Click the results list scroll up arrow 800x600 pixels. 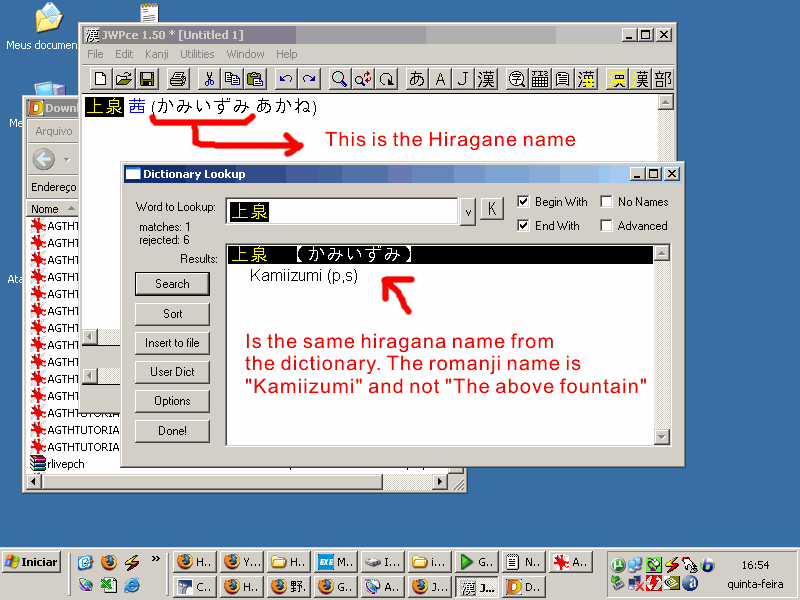click(x=662, y=253)
